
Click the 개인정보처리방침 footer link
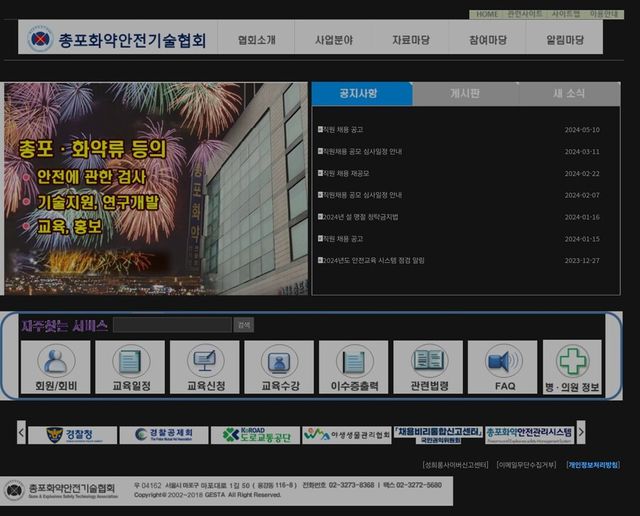point(592,465)
